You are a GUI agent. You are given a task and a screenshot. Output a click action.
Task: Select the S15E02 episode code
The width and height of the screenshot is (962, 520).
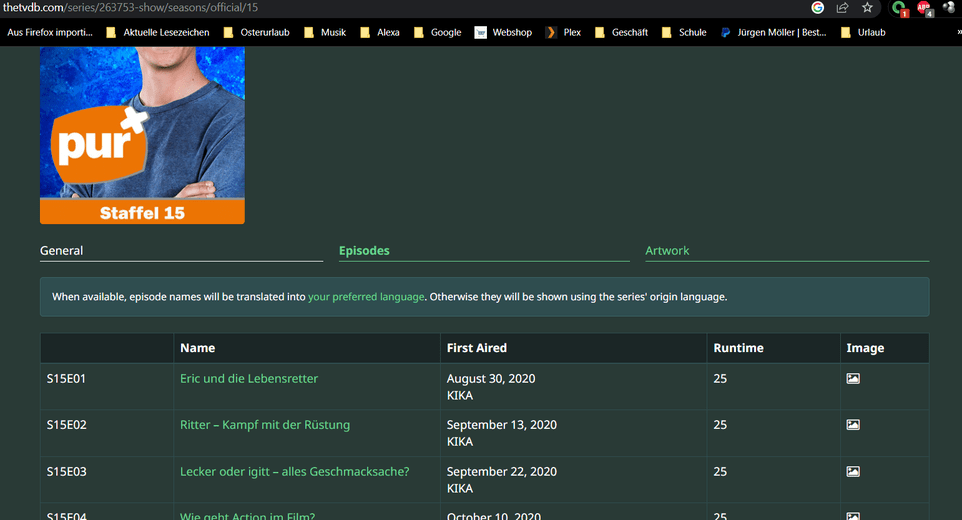(x=66, y=424)
